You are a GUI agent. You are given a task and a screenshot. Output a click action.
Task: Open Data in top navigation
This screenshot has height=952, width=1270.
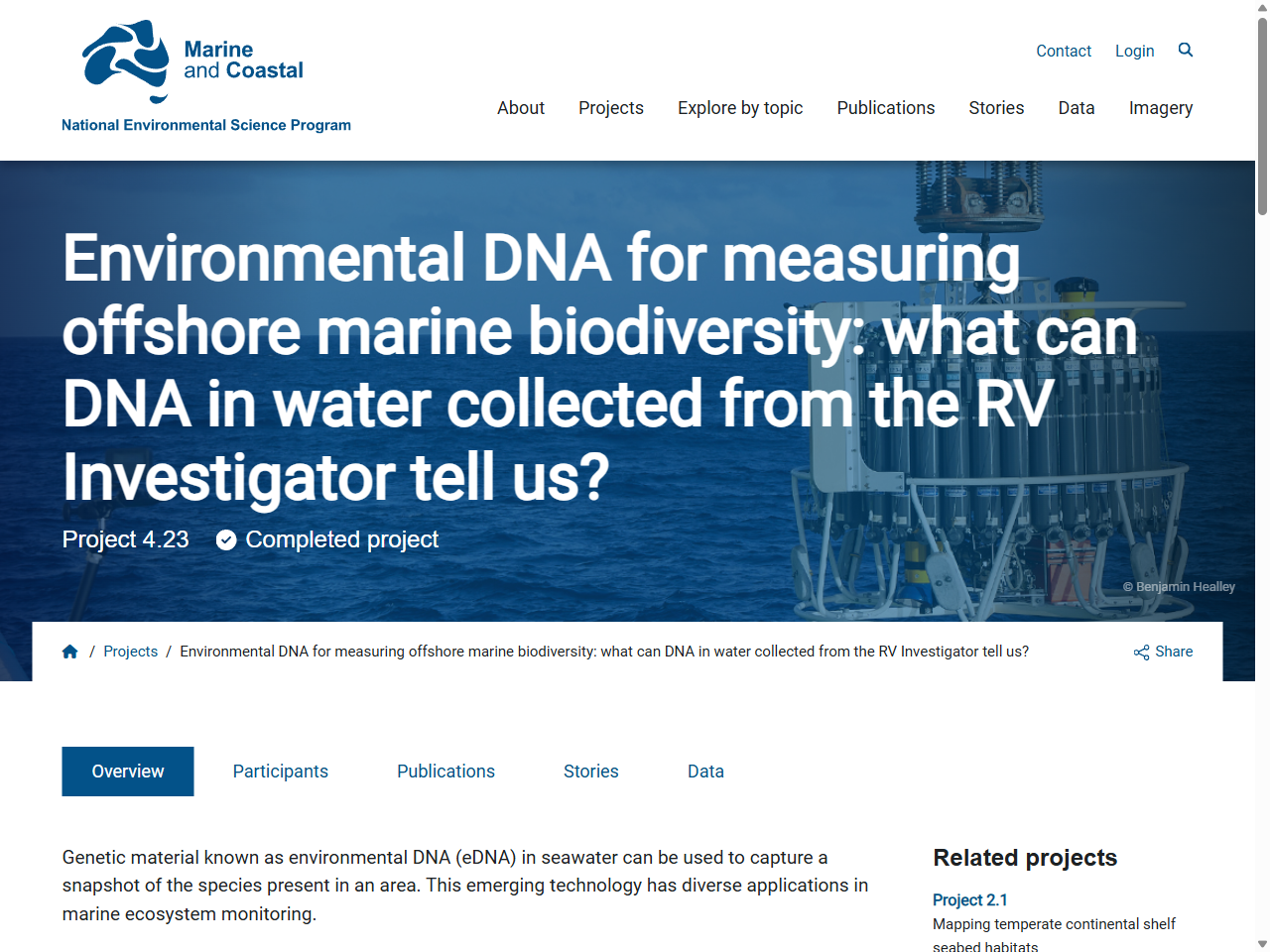point(1077,108)
